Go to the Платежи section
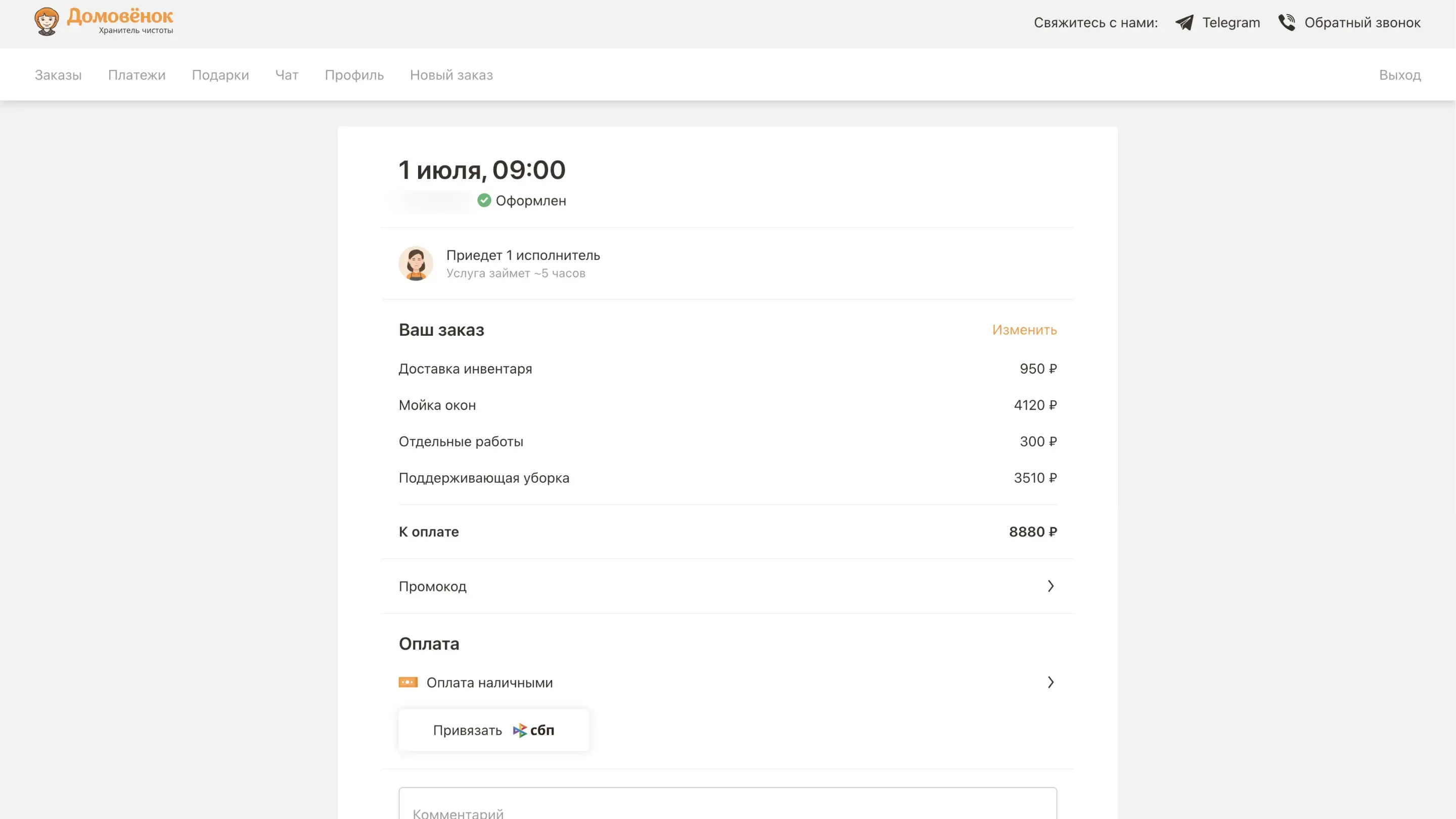The height and width of the screenshot is (819, 1456). point(137,75)
